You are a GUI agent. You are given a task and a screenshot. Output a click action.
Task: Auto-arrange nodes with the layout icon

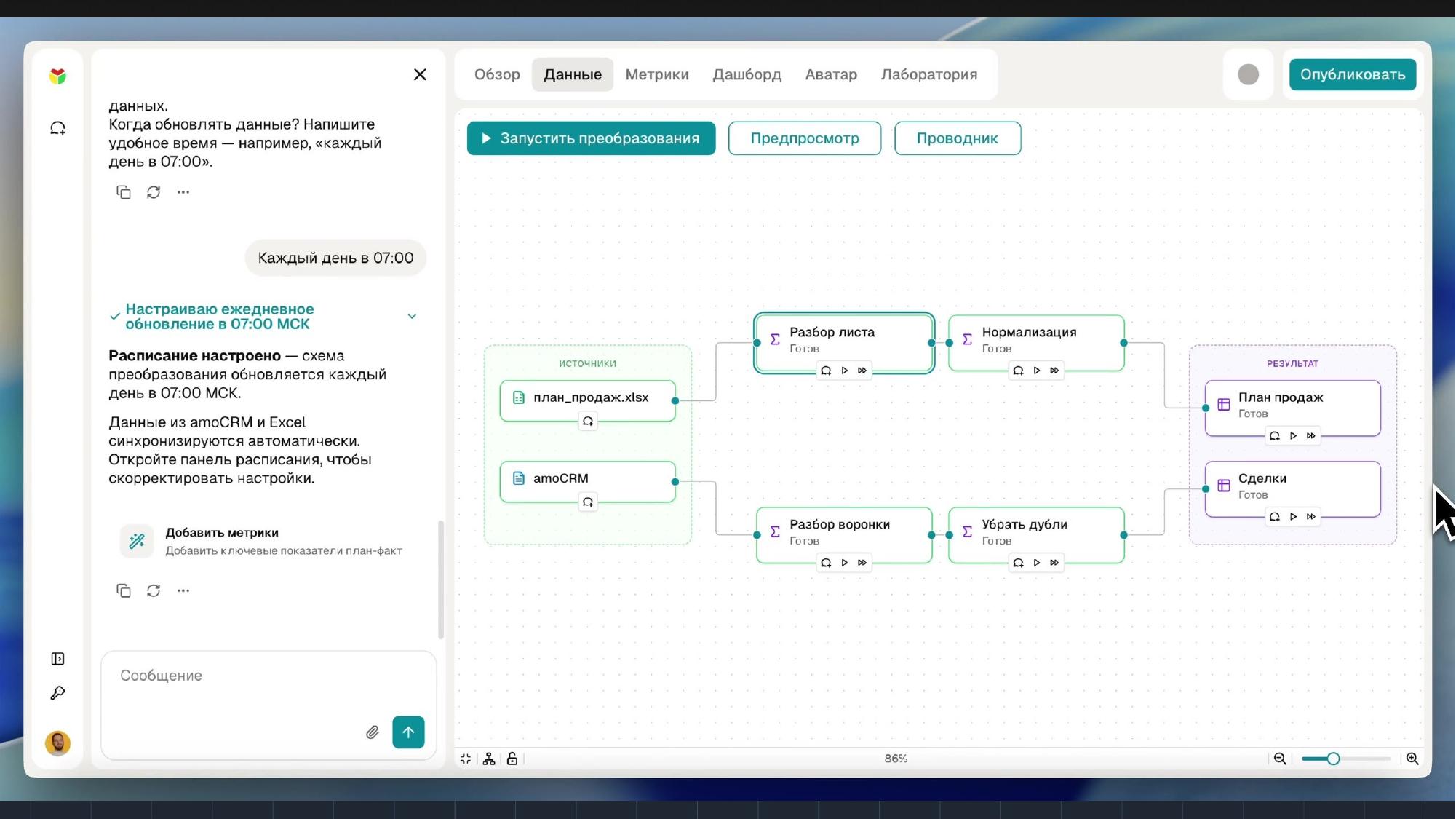pos(489,759)
